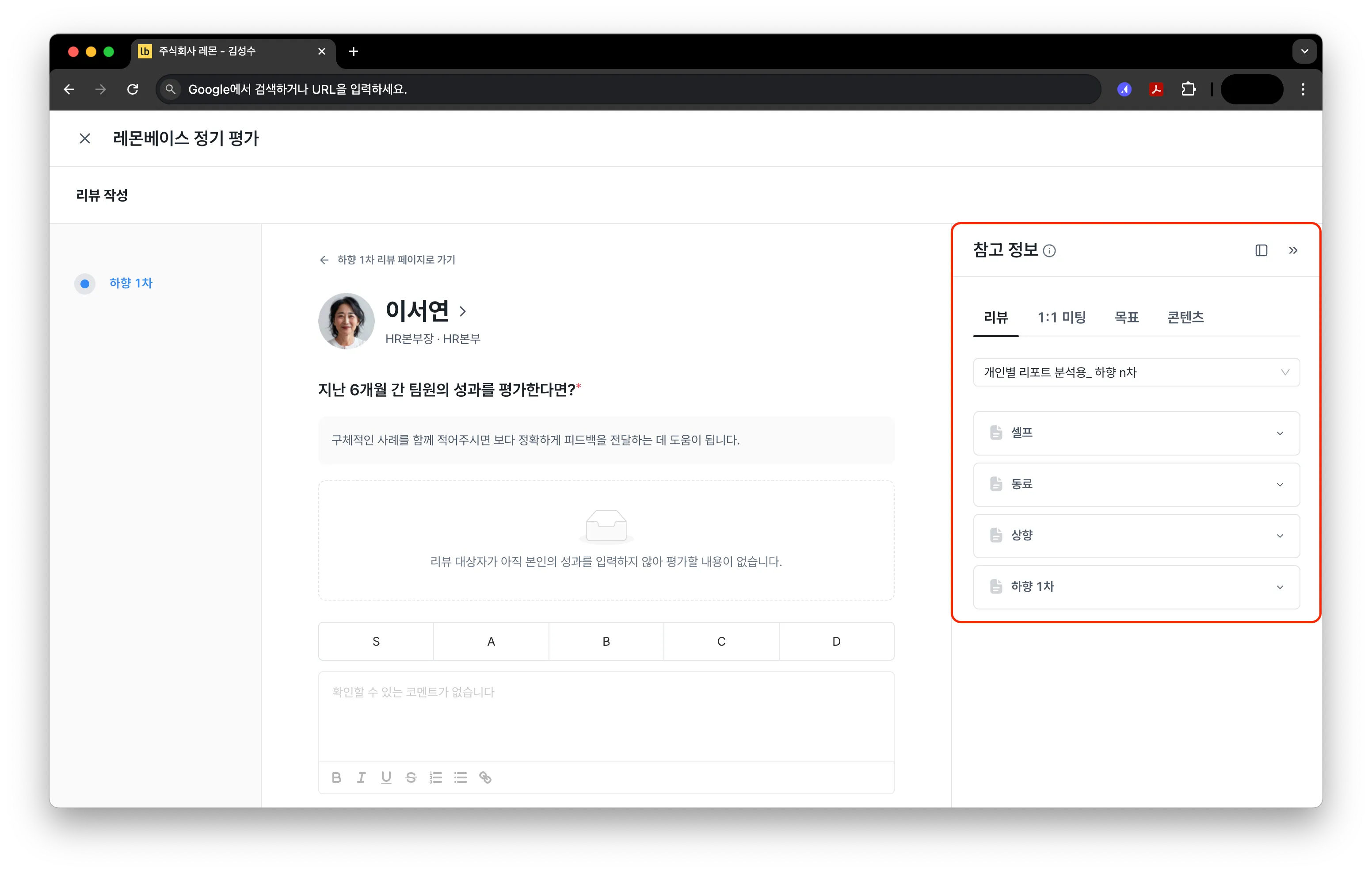Click the 지난 6개월 간 팀원의 성과 question text
The height and width of the screenshot is (873, 1372).
coord(447,390)
